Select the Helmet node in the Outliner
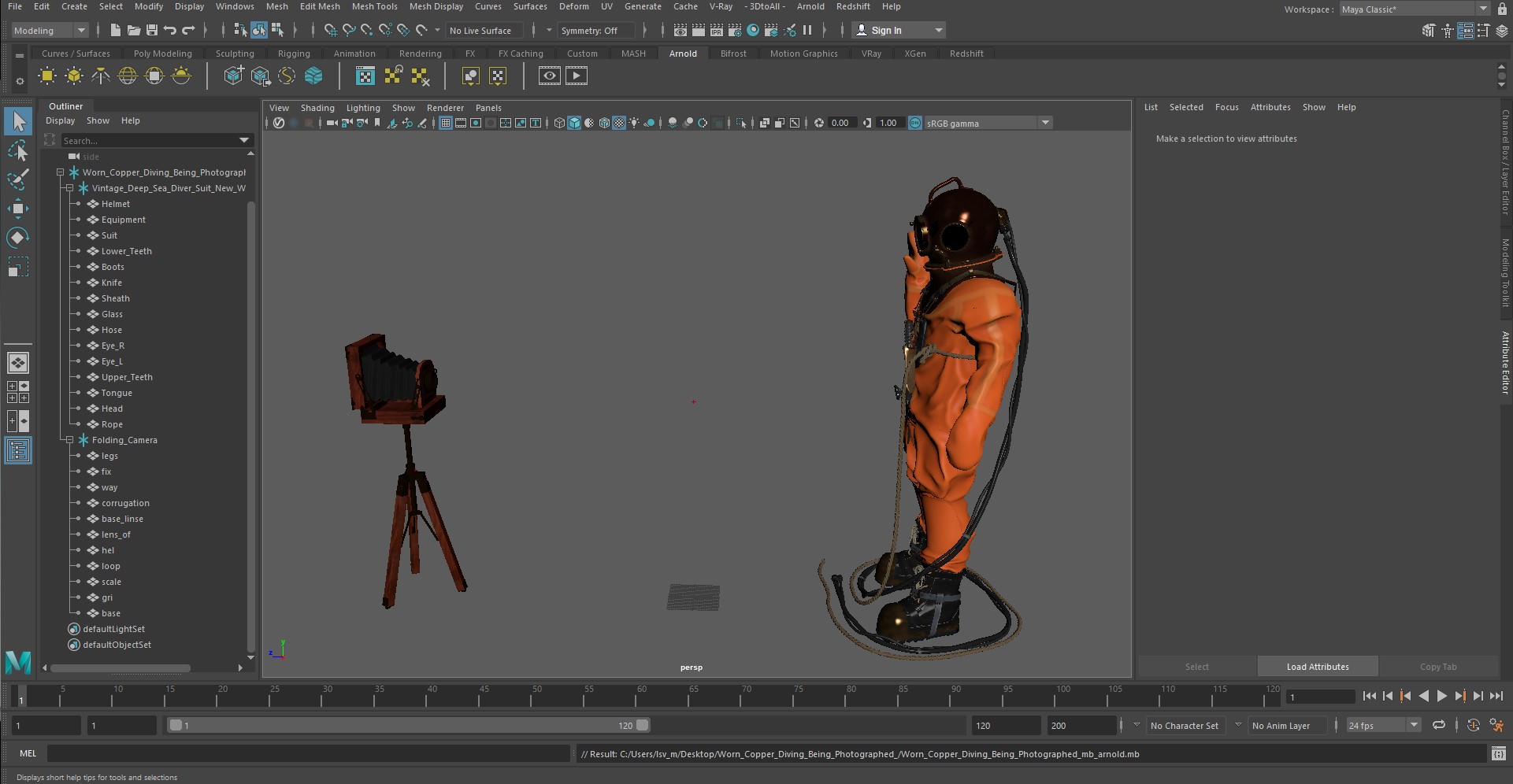1513x784 pixels. pos(116,204)
